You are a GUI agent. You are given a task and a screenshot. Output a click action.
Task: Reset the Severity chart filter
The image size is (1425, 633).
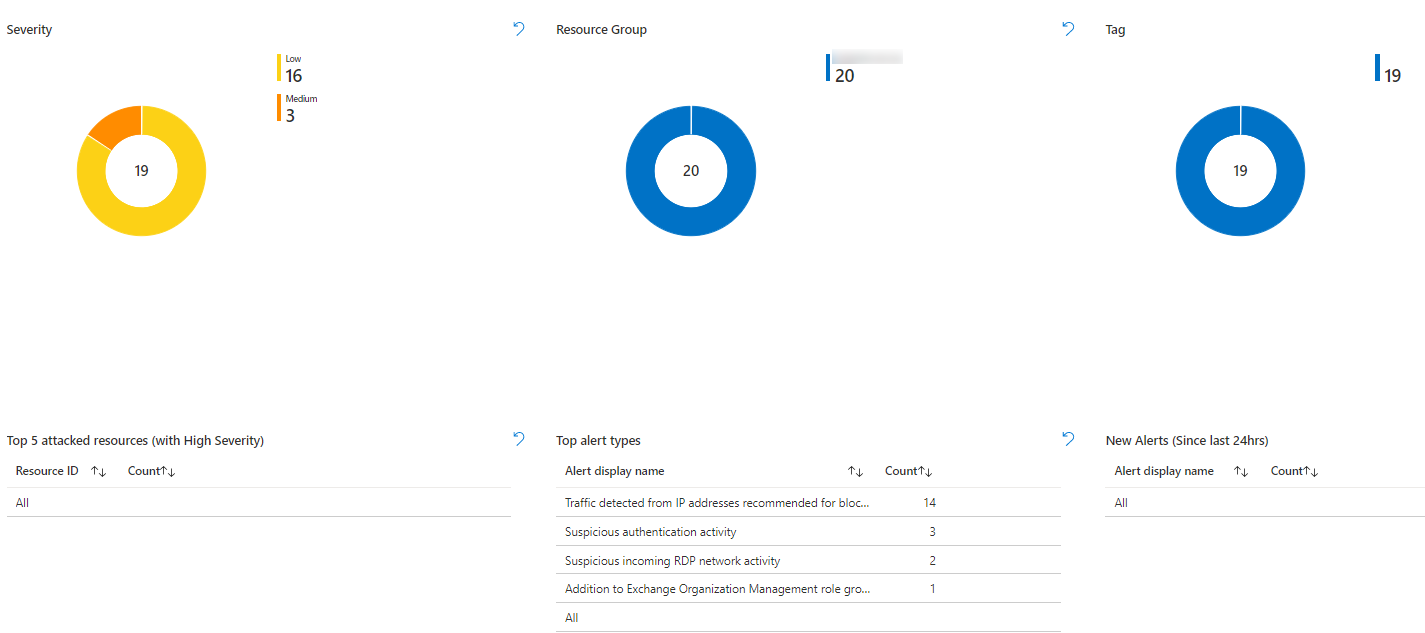click(x=518, y=29)
